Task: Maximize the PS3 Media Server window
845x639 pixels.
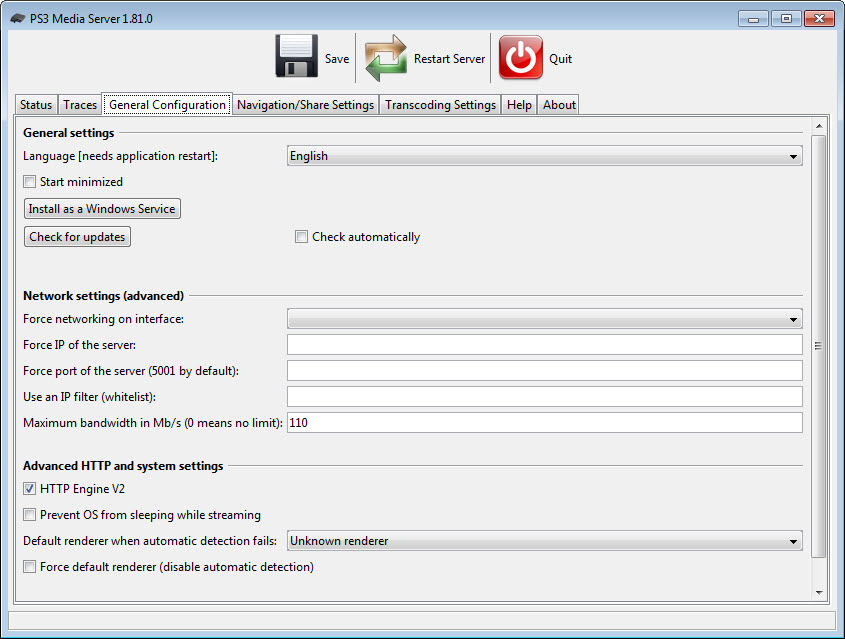Action: click(786, 19)
